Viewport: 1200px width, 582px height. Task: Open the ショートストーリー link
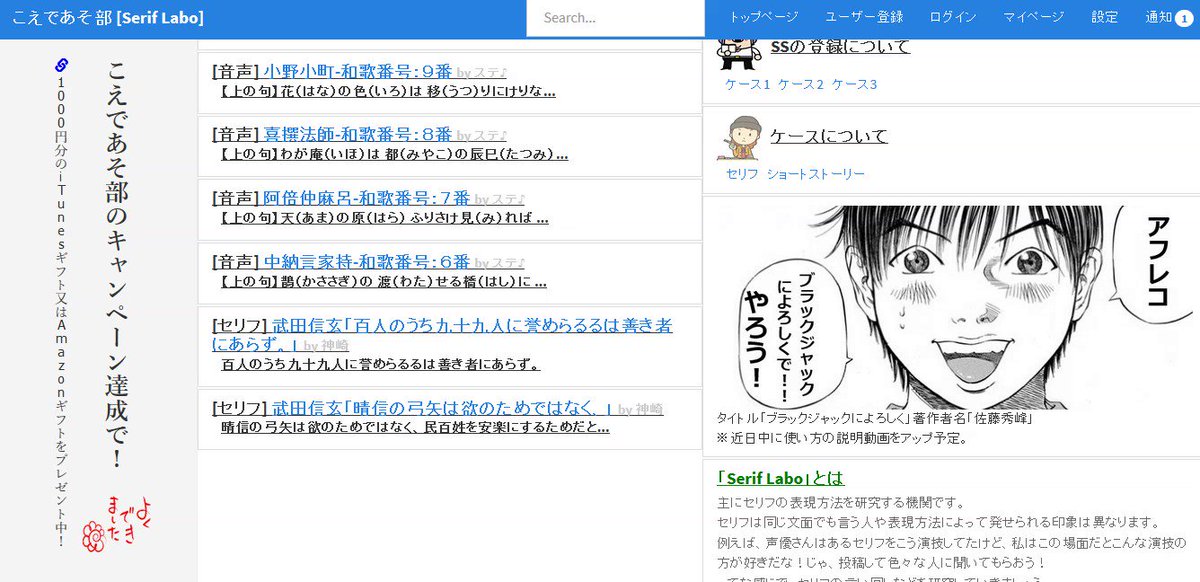pyautogui.click(x=816, y=174)
